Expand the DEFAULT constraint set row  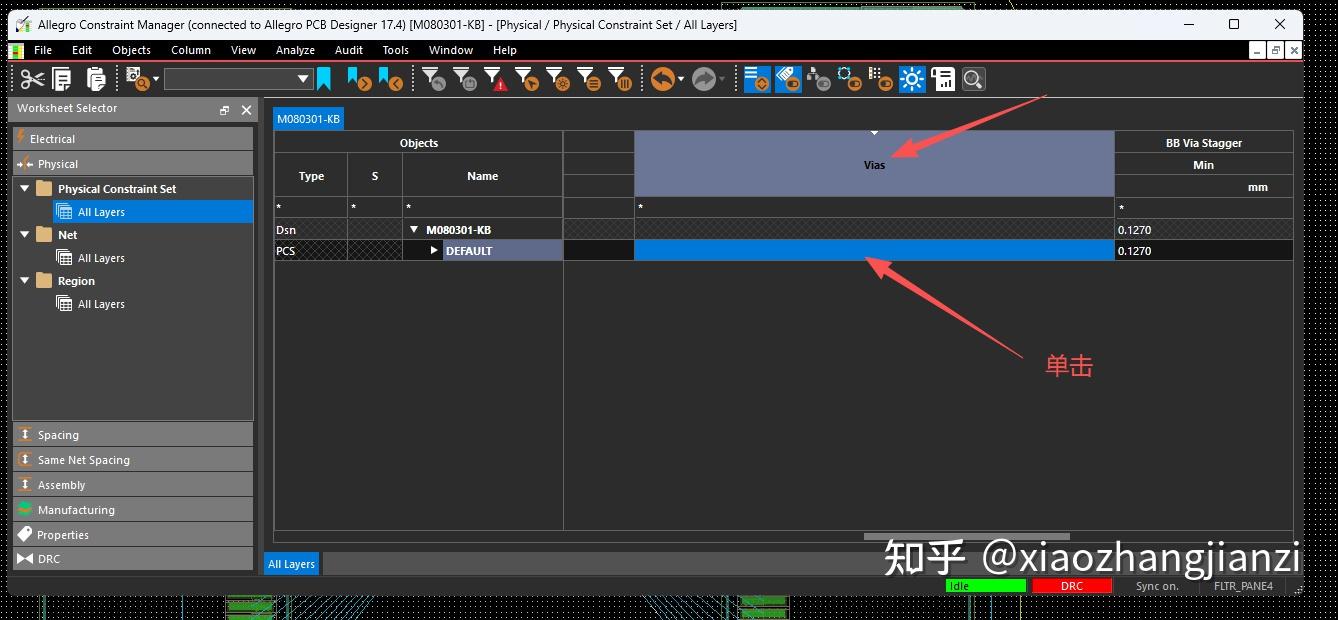[x=434, y=250]
